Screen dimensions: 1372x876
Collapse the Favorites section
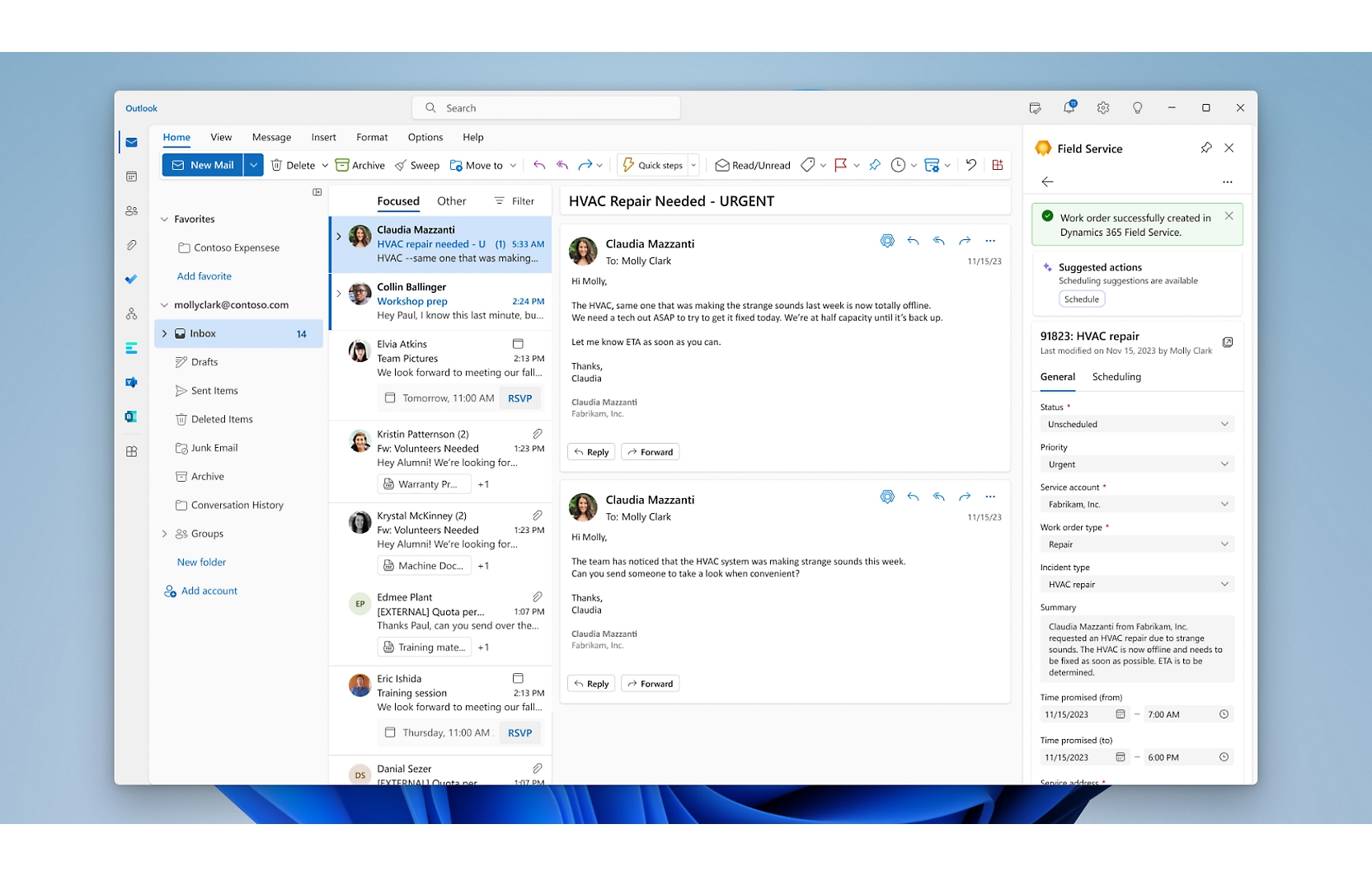tap(164, 219)
